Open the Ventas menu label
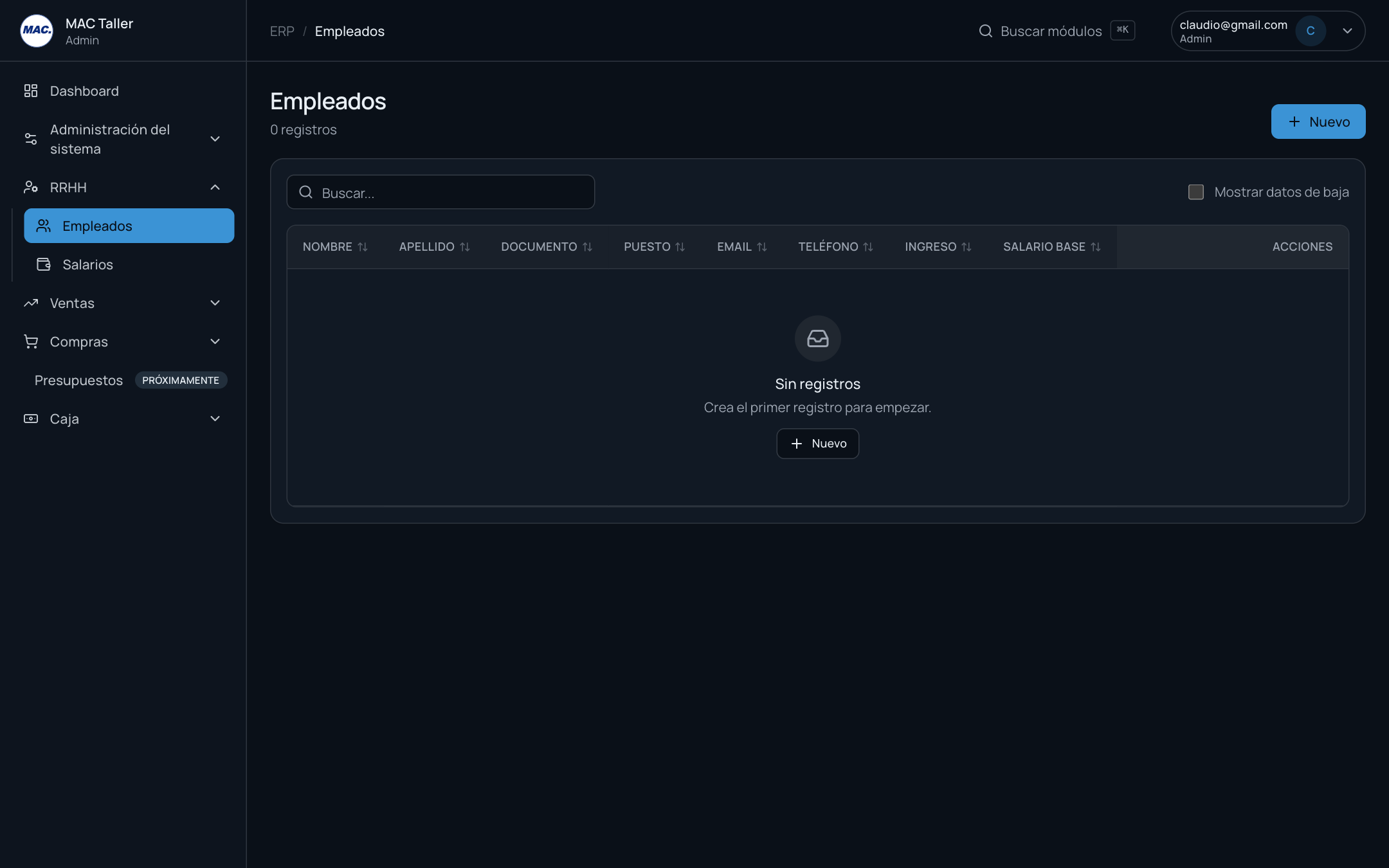This screenshot has height=868, width=1389. (x=72, y=303)
